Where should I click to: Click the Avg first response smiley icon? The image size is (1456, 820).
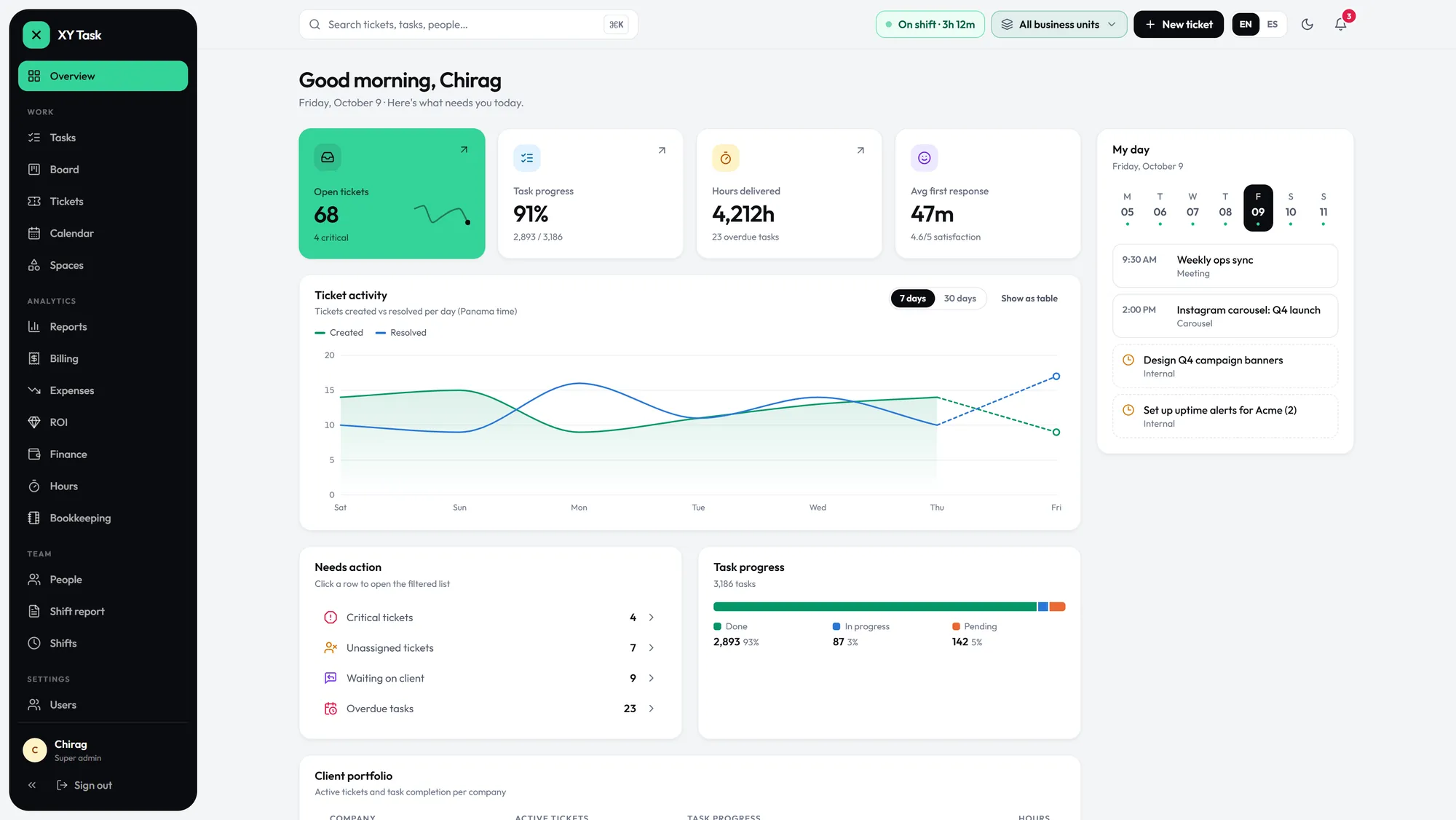[924, 157]
